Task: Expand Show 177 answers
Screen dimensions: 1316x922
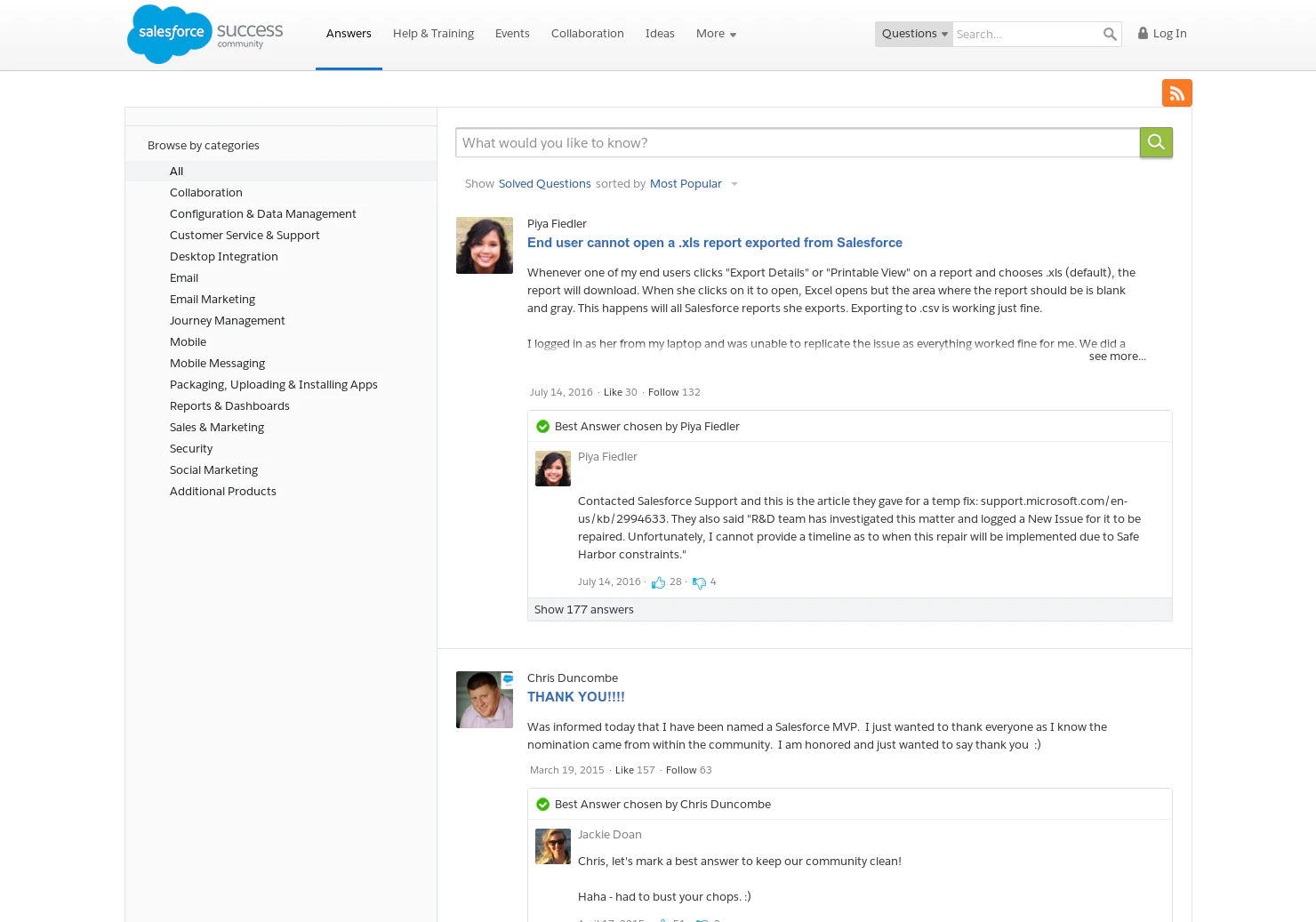Action: click(x=583, y=610)
